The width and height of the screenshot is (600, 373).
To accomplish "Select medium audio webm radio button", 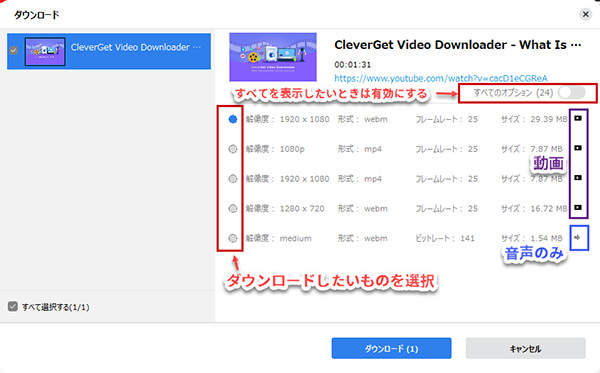I will pos(233,238).
